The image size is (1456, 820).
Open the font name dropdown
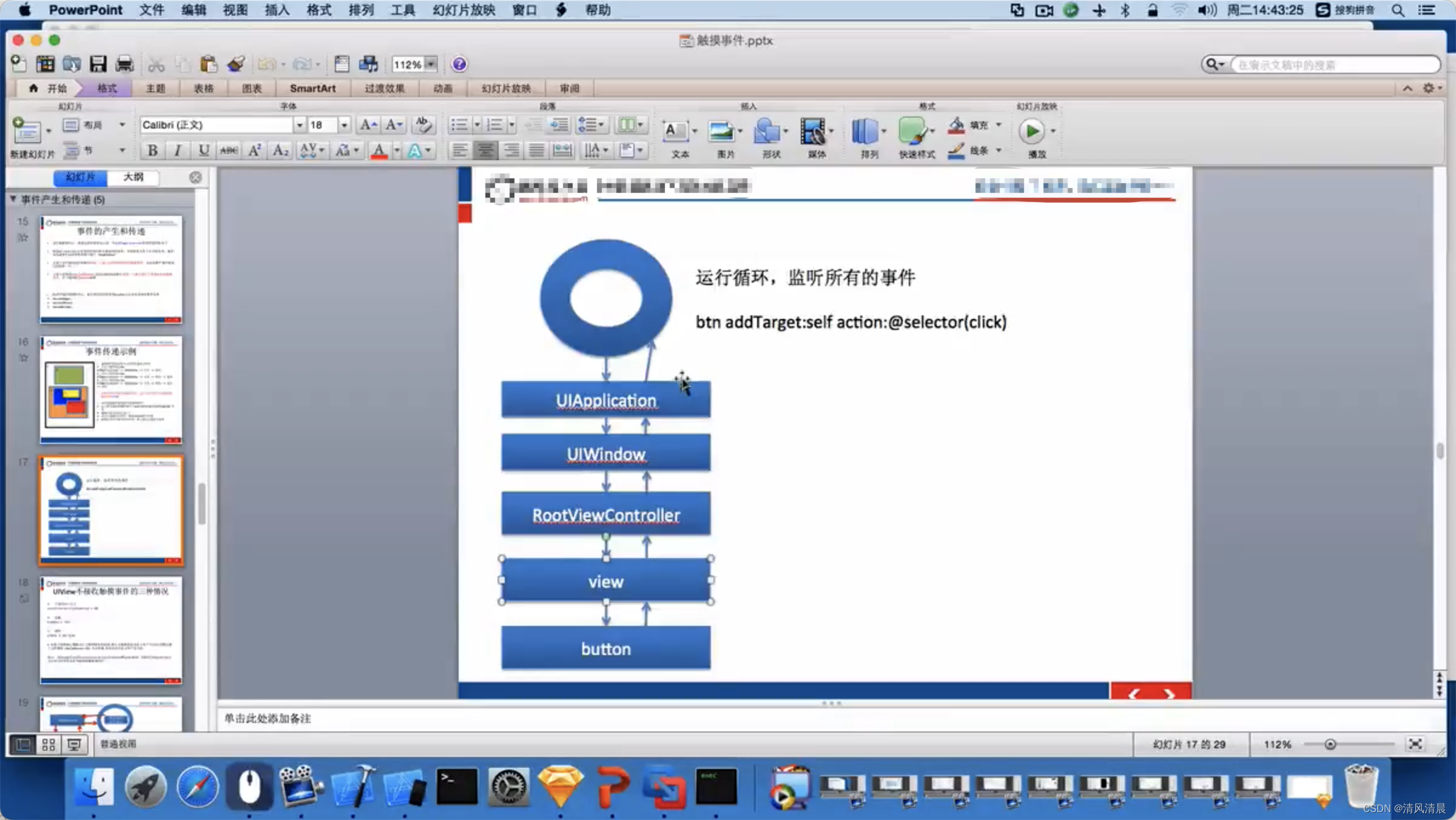300,125
